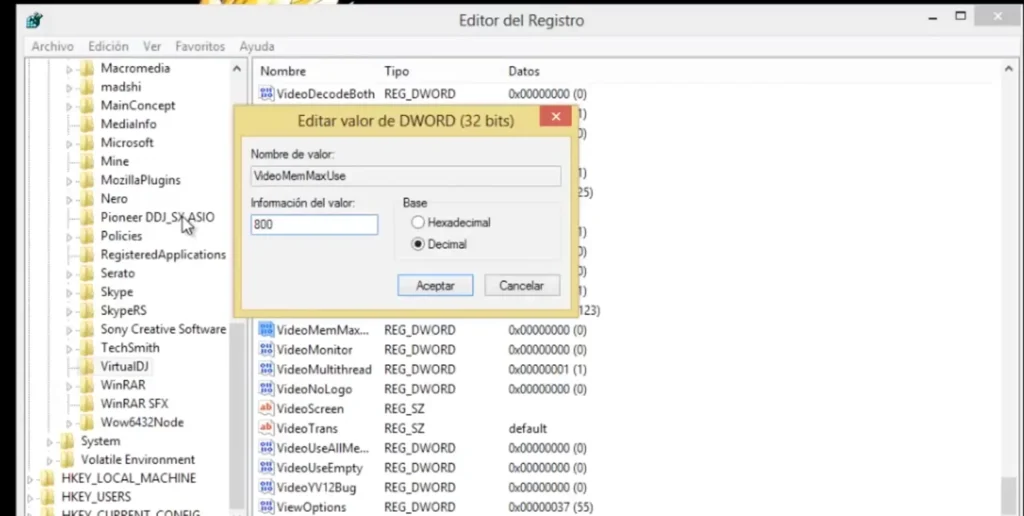Image resolution: width=1024 pixels, height=516 pixels.
Task: Open the Archivo menu
Action: (52, 47)
